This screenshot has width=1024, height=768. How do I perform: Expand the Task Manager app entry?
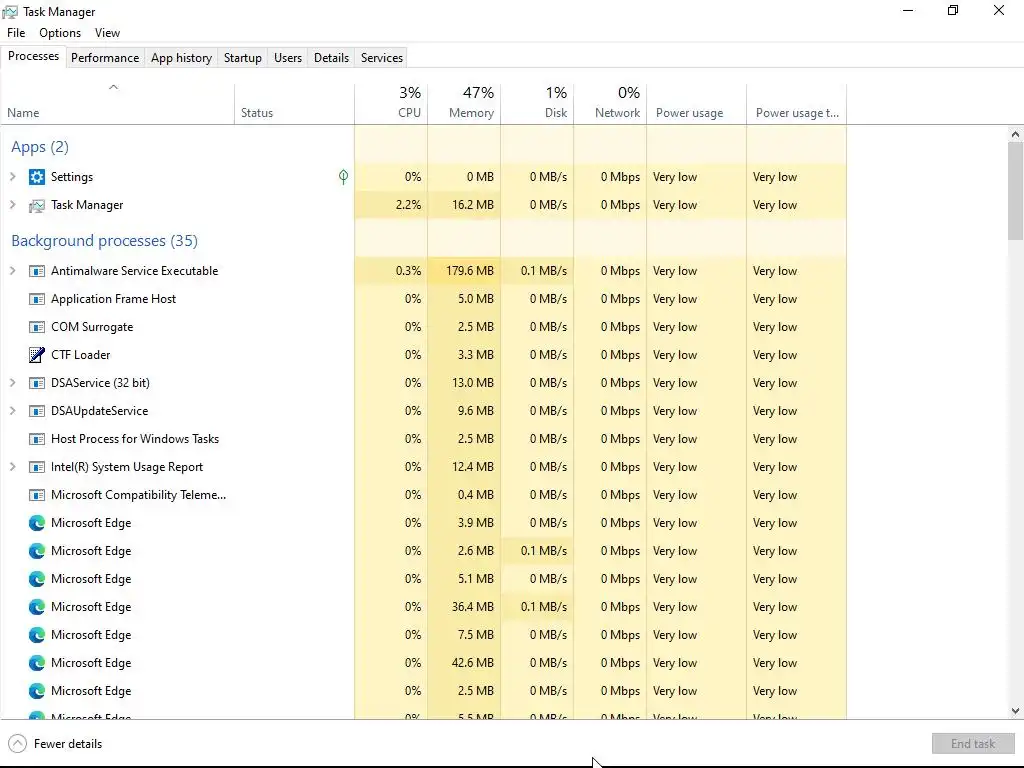12,205
